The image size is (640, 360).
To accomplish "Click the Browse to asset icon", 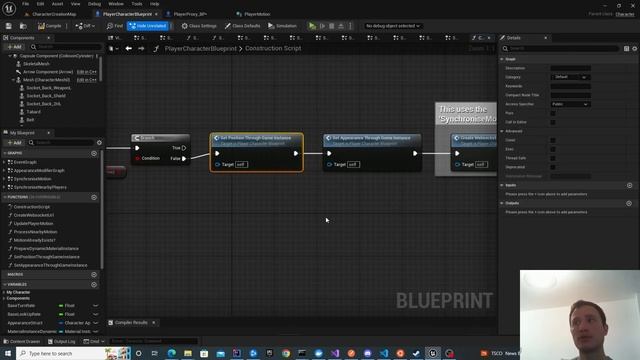I will [x=23, y=26].
